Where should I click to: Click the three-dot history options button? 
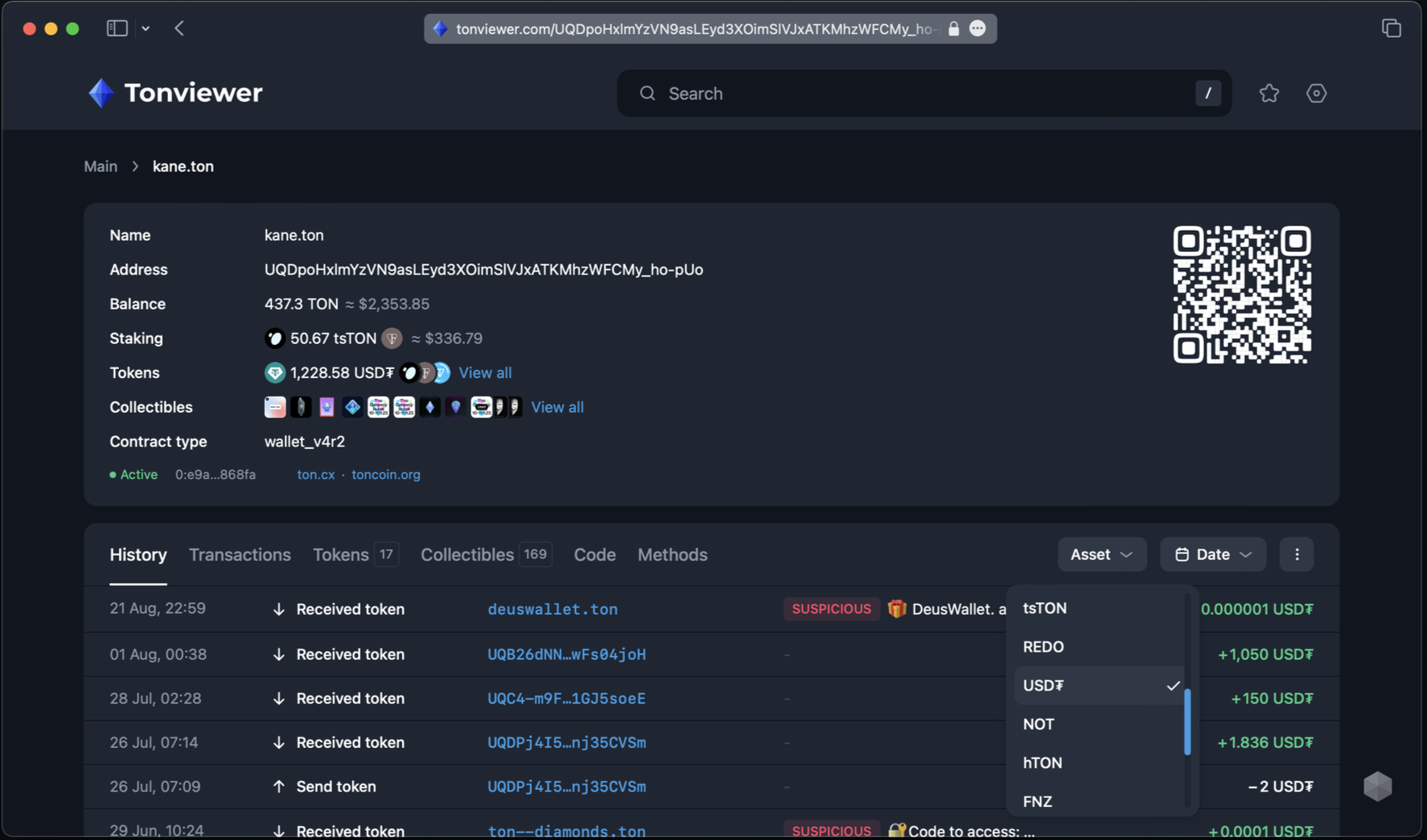click(1296, 555)
